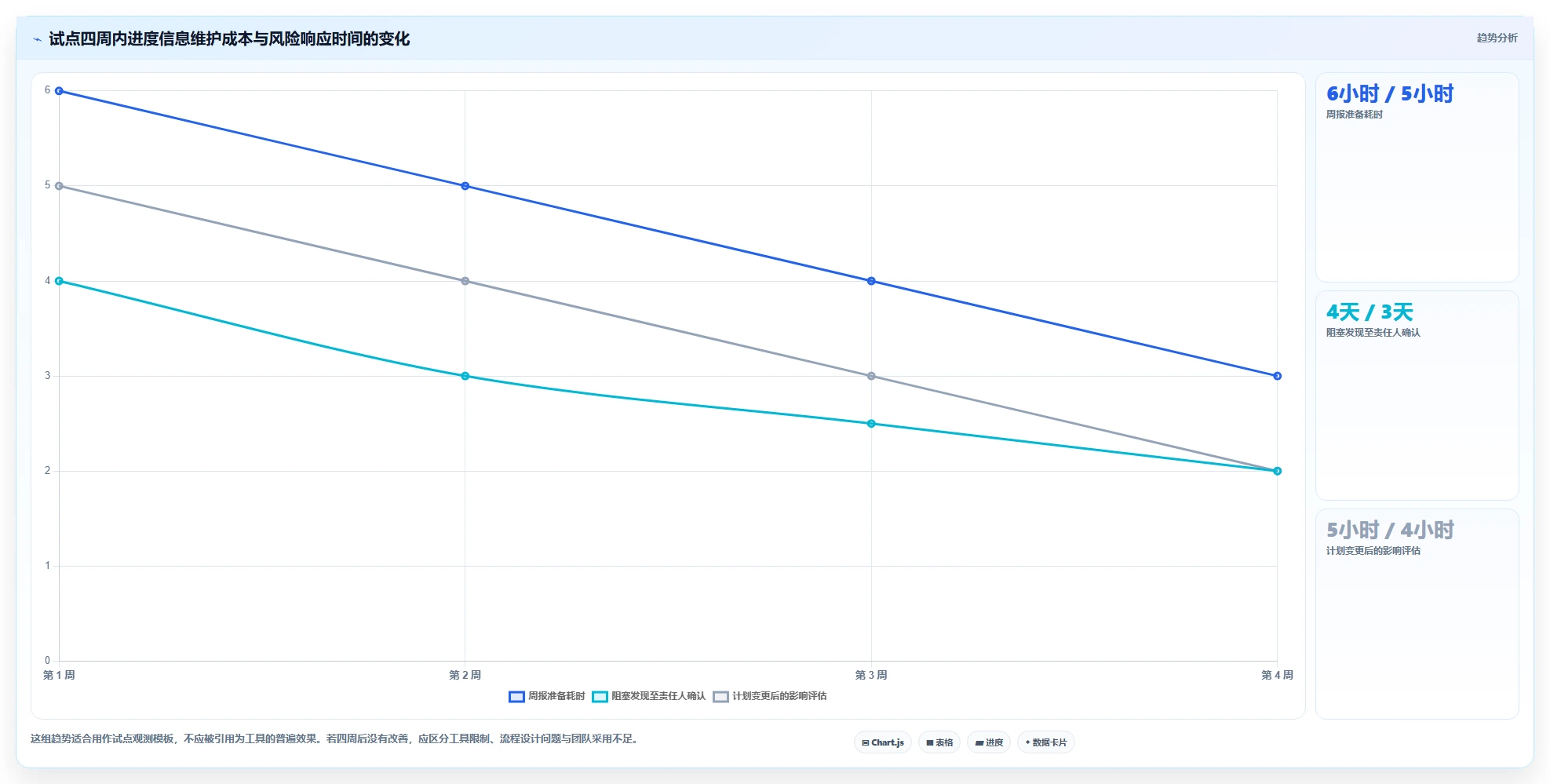The width and height of the screenshot is (1550, 784).
Task: Select the gray data point at week 1, value 5
Action: tap(59, 186)
